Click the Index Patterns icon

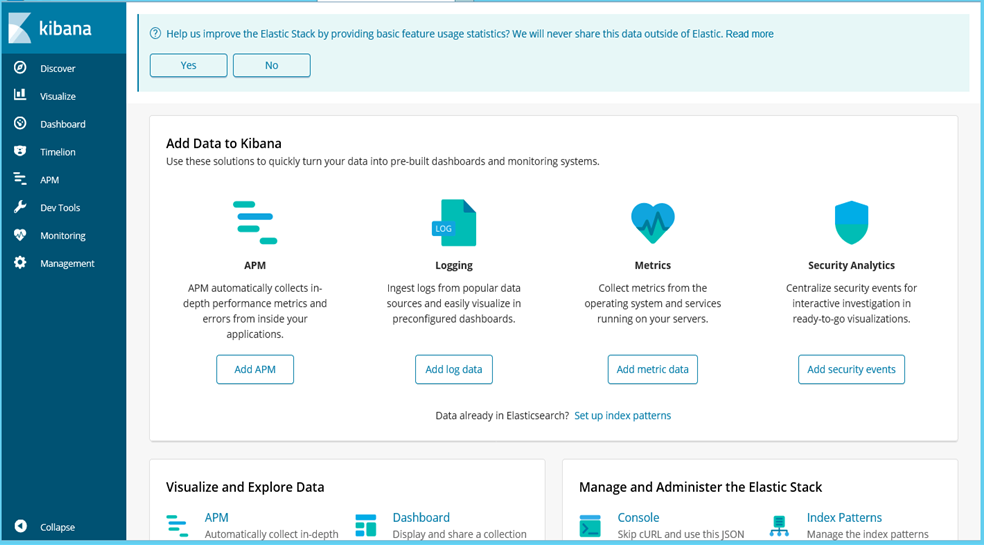tap(779, 526)
